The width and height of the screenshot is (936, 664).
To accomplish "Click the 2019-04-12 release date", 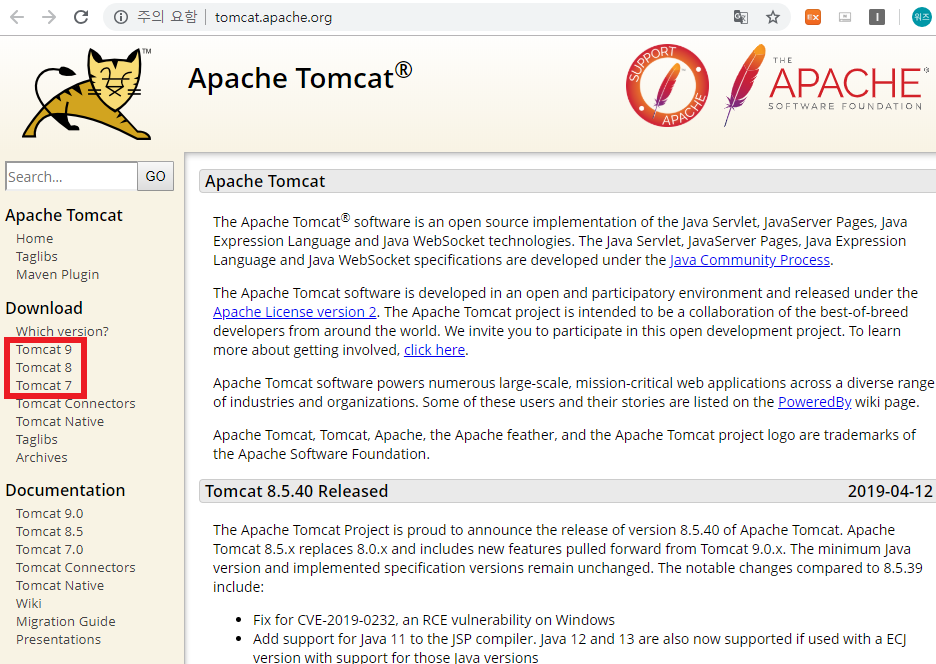I will (890, 491).
